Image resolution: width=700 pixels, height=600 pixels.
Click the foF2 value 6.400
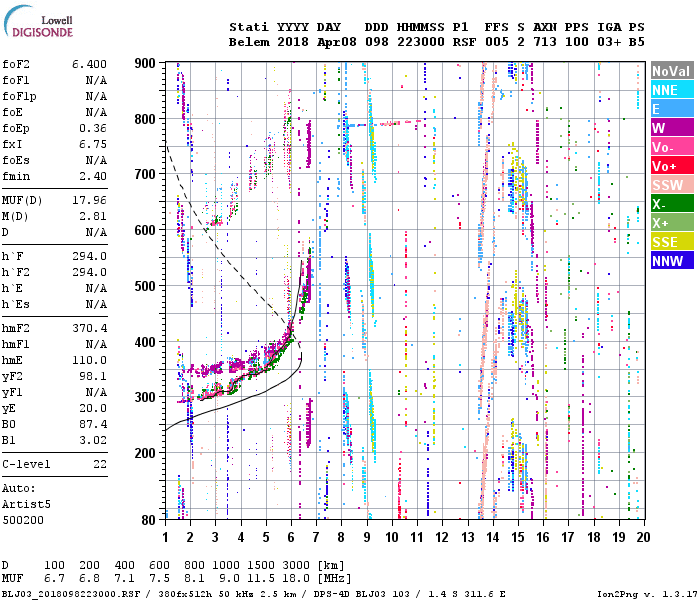point(89,64)
